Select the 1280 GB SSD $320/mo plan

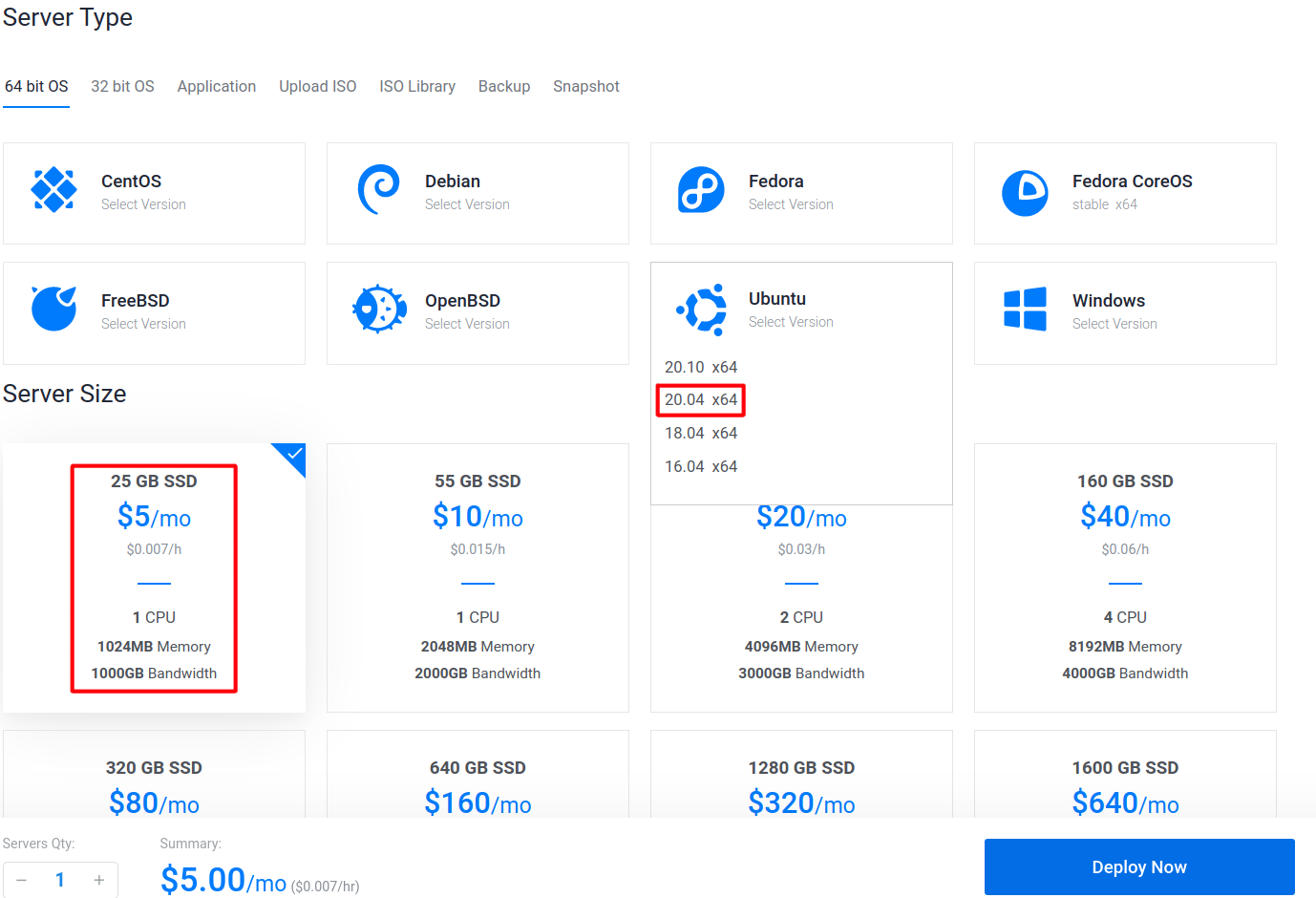pyautogui.click(x=801, y=774)
